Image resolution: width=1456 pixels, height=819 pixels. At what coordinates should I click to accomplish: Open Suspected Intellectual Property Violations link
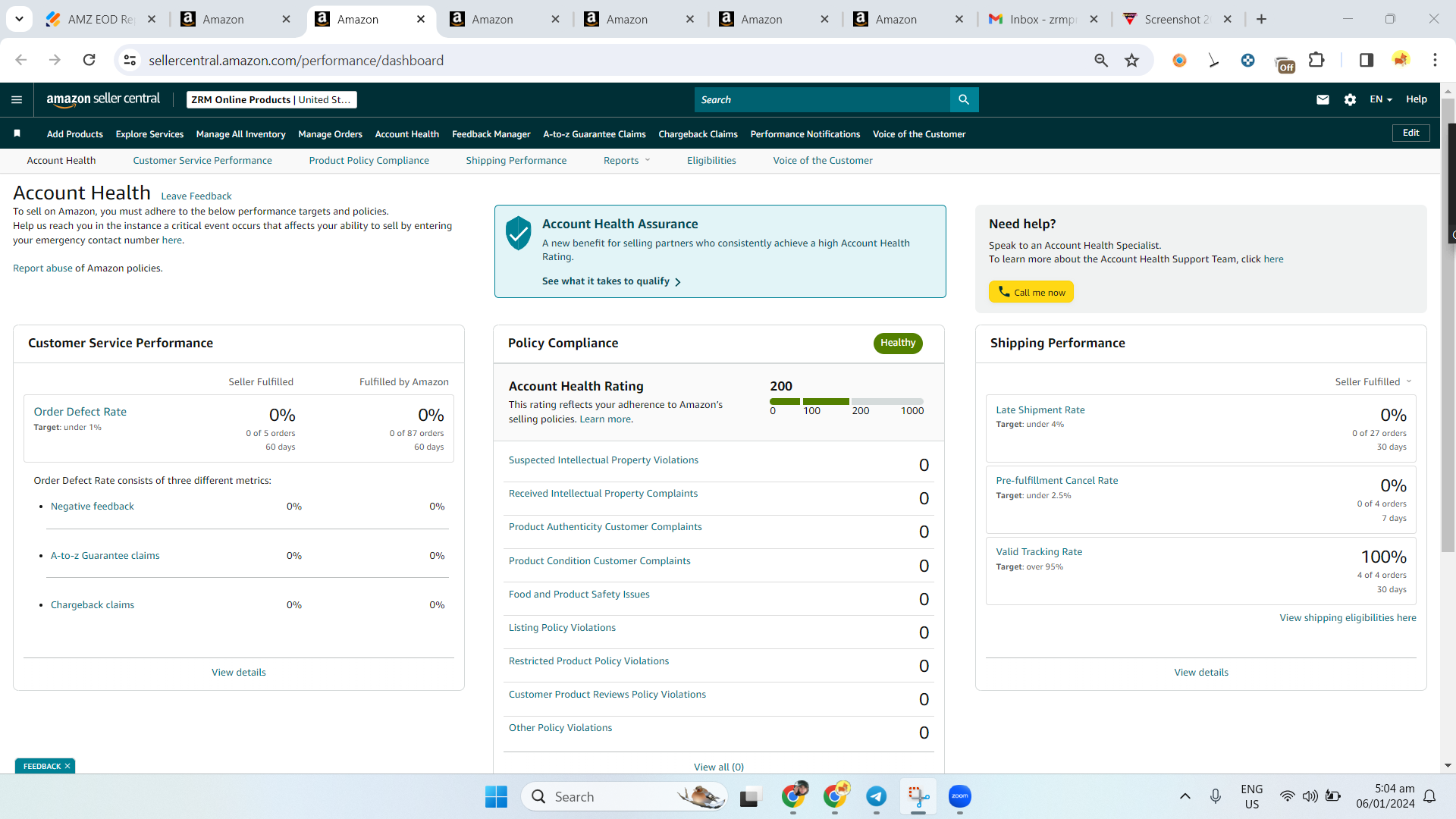pyautogui.click(x=604, y=460)
